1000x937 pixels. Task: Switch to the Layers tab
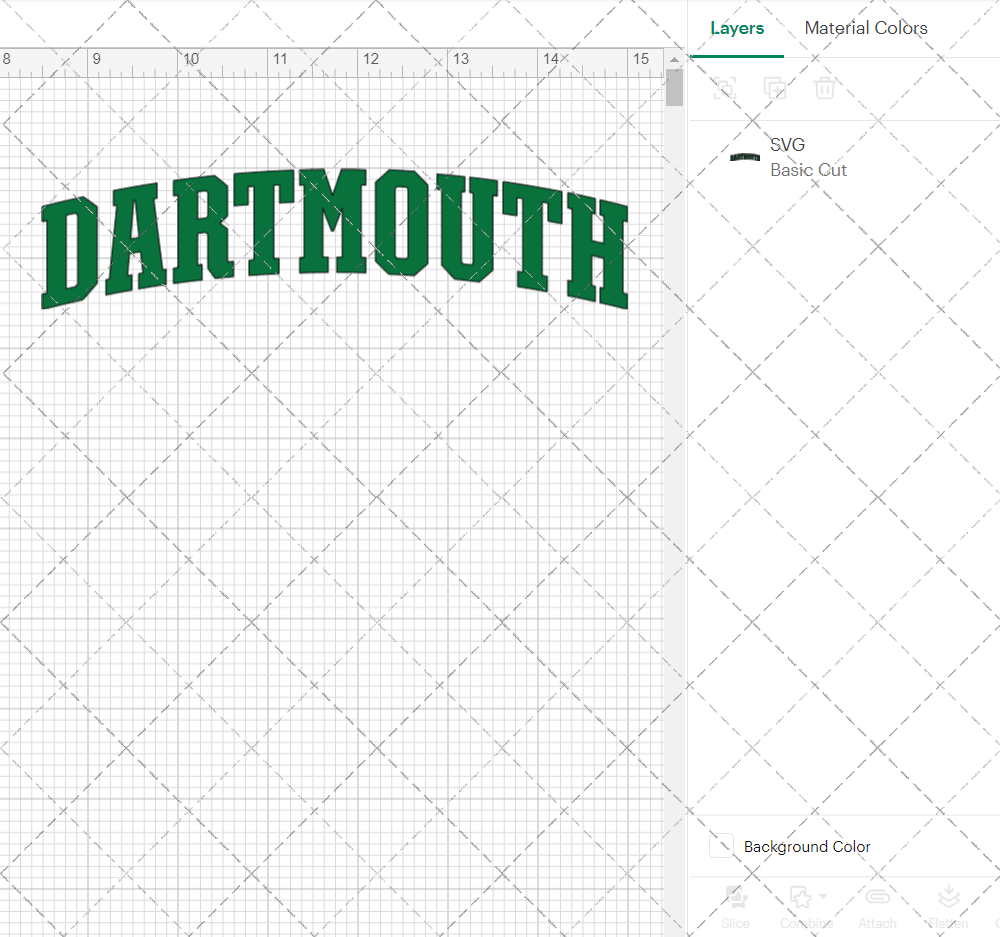(737, 28)
